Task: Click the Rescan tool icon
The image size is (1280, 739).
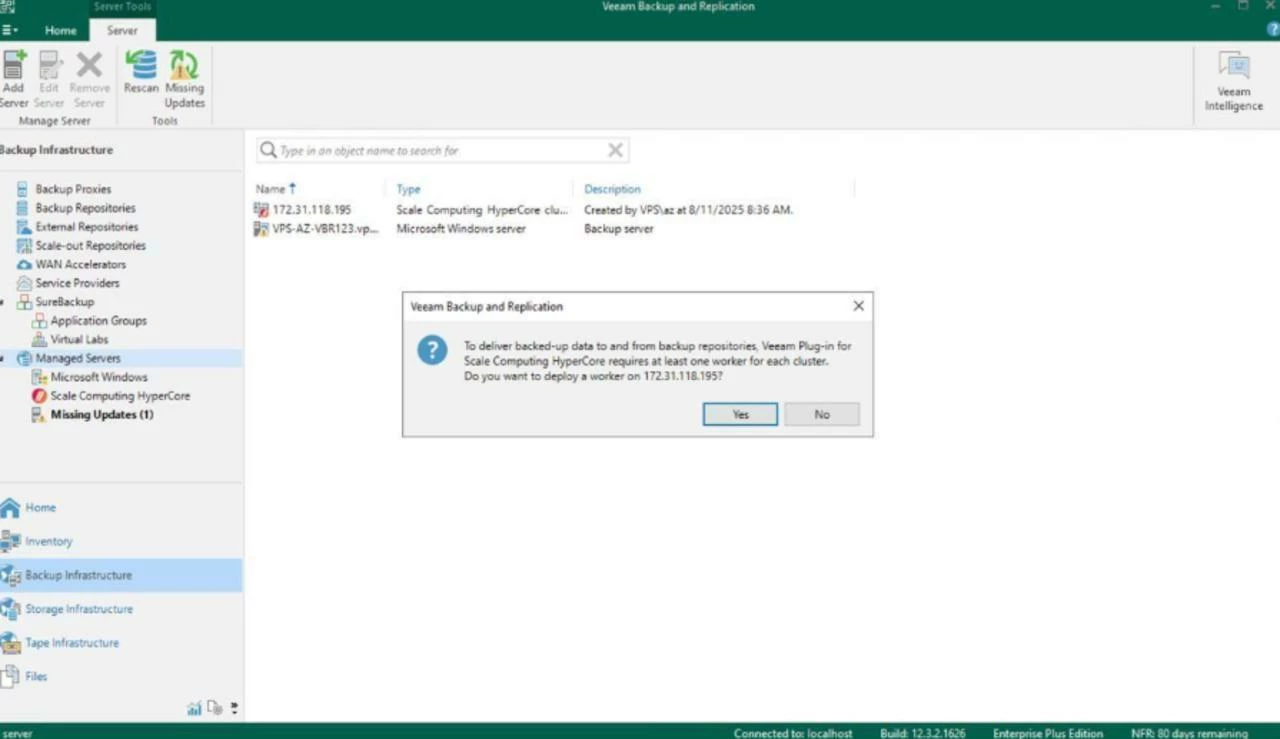Action: pyautogui.click(x=141, y=73)
